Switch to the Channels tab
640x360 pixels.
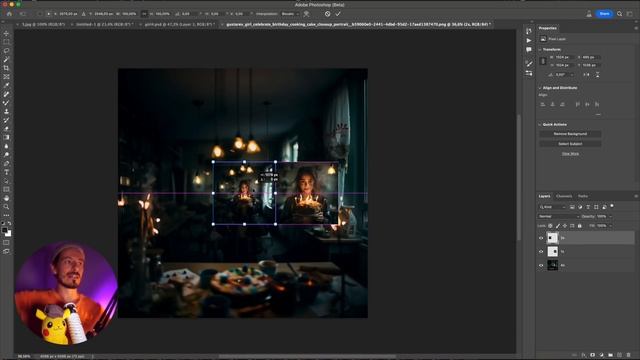[564, 196]
